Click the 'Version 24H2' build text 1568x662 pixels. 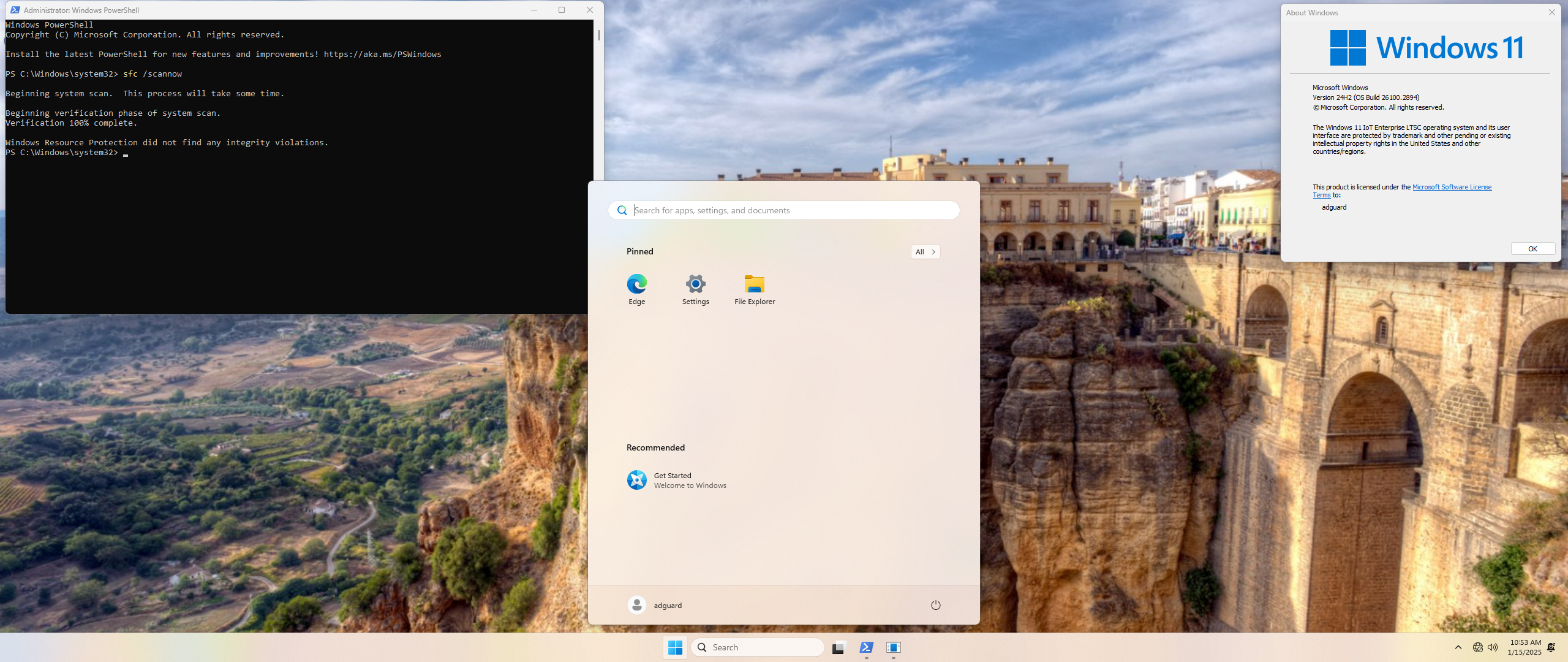(1365, 97)
